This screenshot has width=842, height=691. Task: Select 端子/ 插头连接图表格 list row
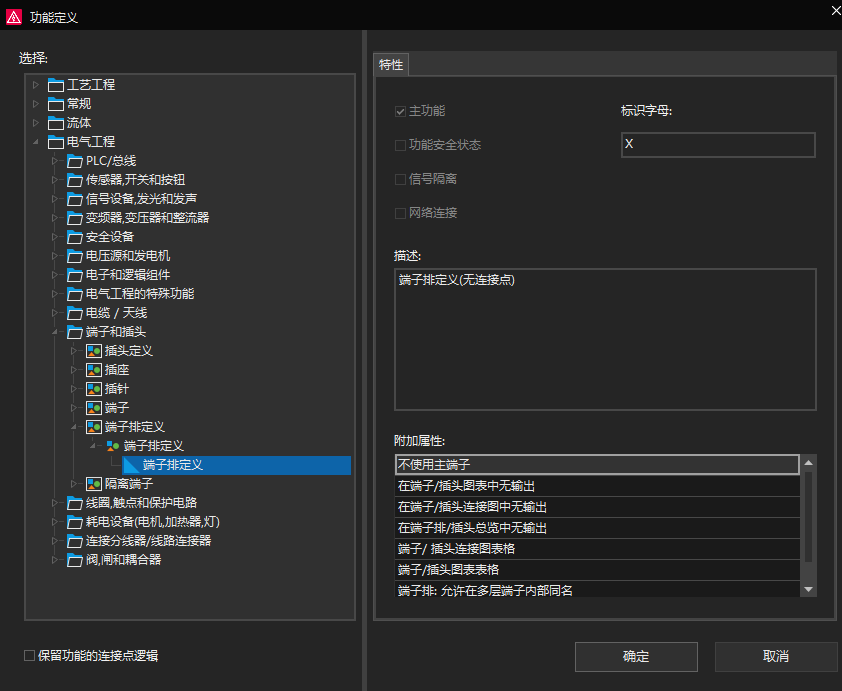click(x=597, y=549)
